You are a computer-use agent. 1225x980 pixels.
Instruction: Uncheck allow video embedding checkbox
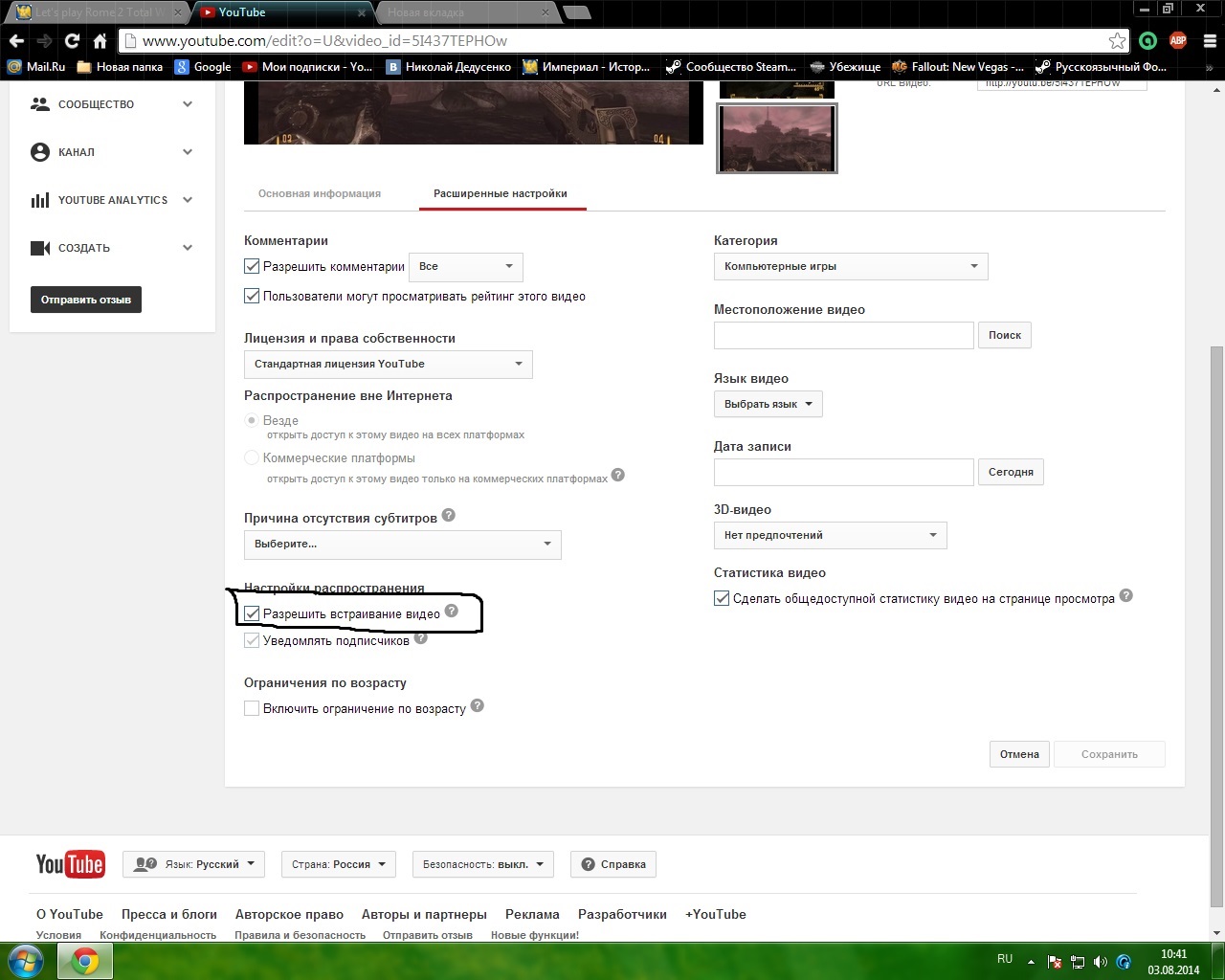(x=253, y=613)
